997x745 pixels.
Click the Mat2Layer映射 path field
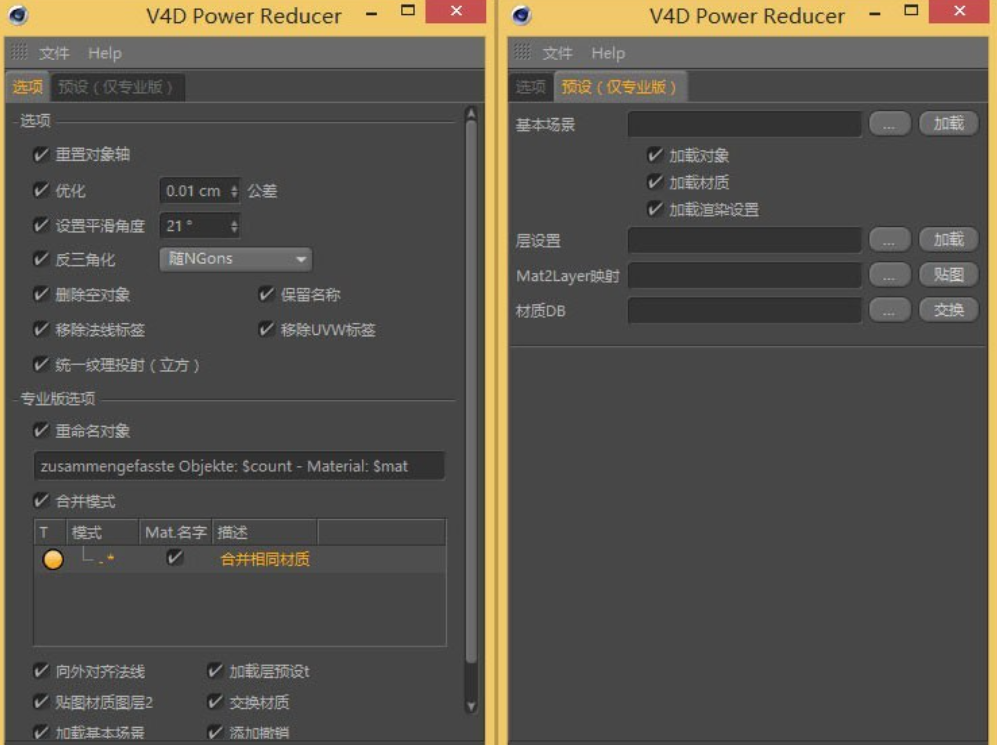click(x=745, y=275)
